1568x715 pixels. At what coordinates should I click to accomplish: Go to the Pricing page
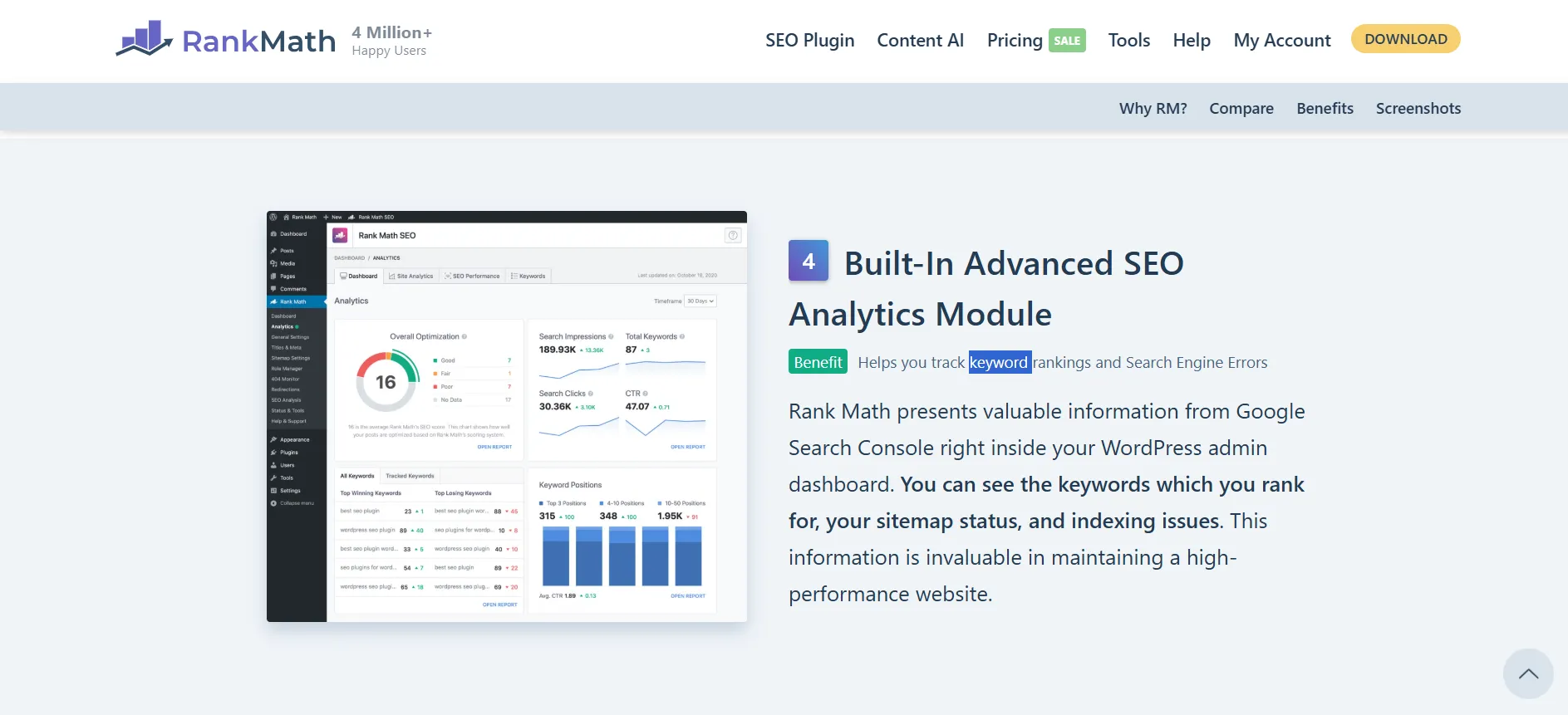[x=1015, y=40]
